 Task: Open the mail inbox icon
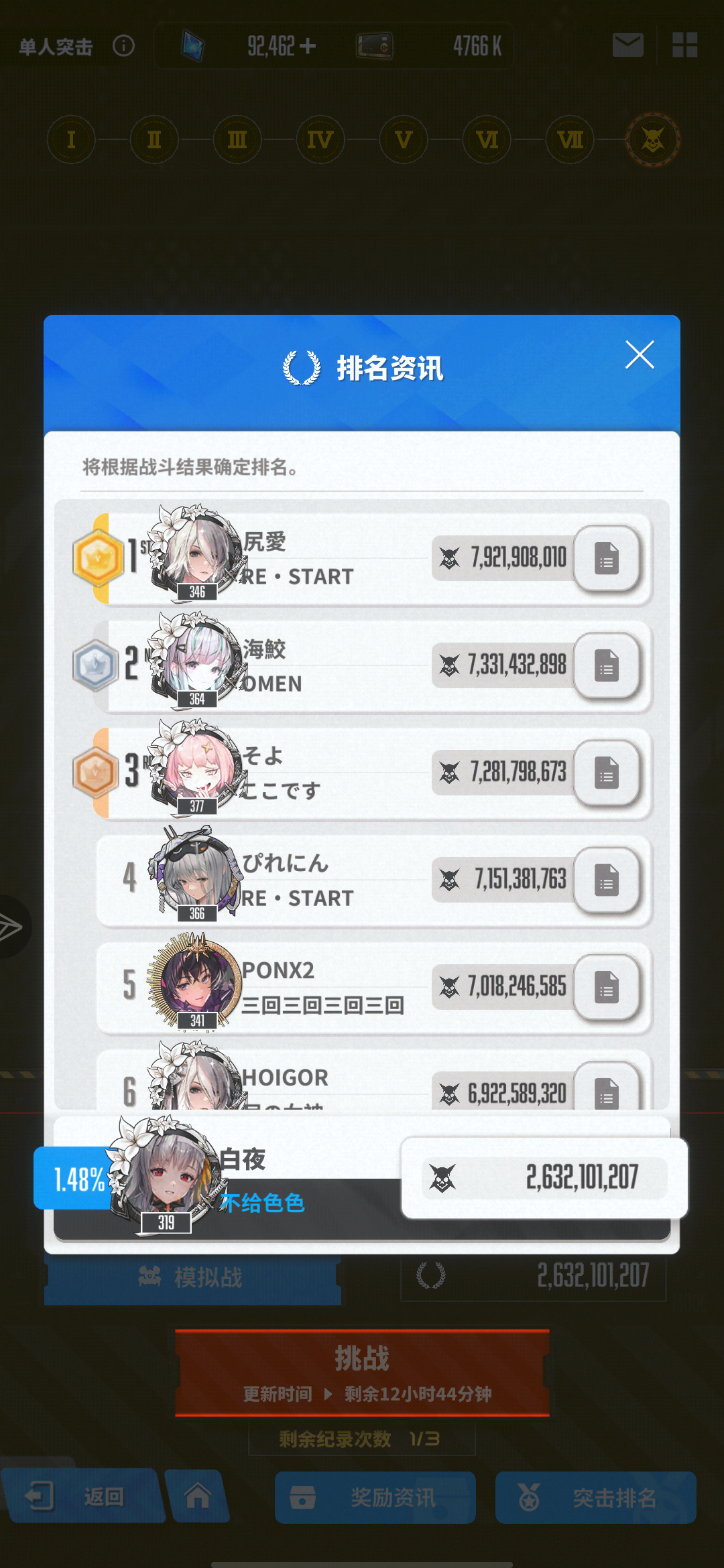click(628, 46)
